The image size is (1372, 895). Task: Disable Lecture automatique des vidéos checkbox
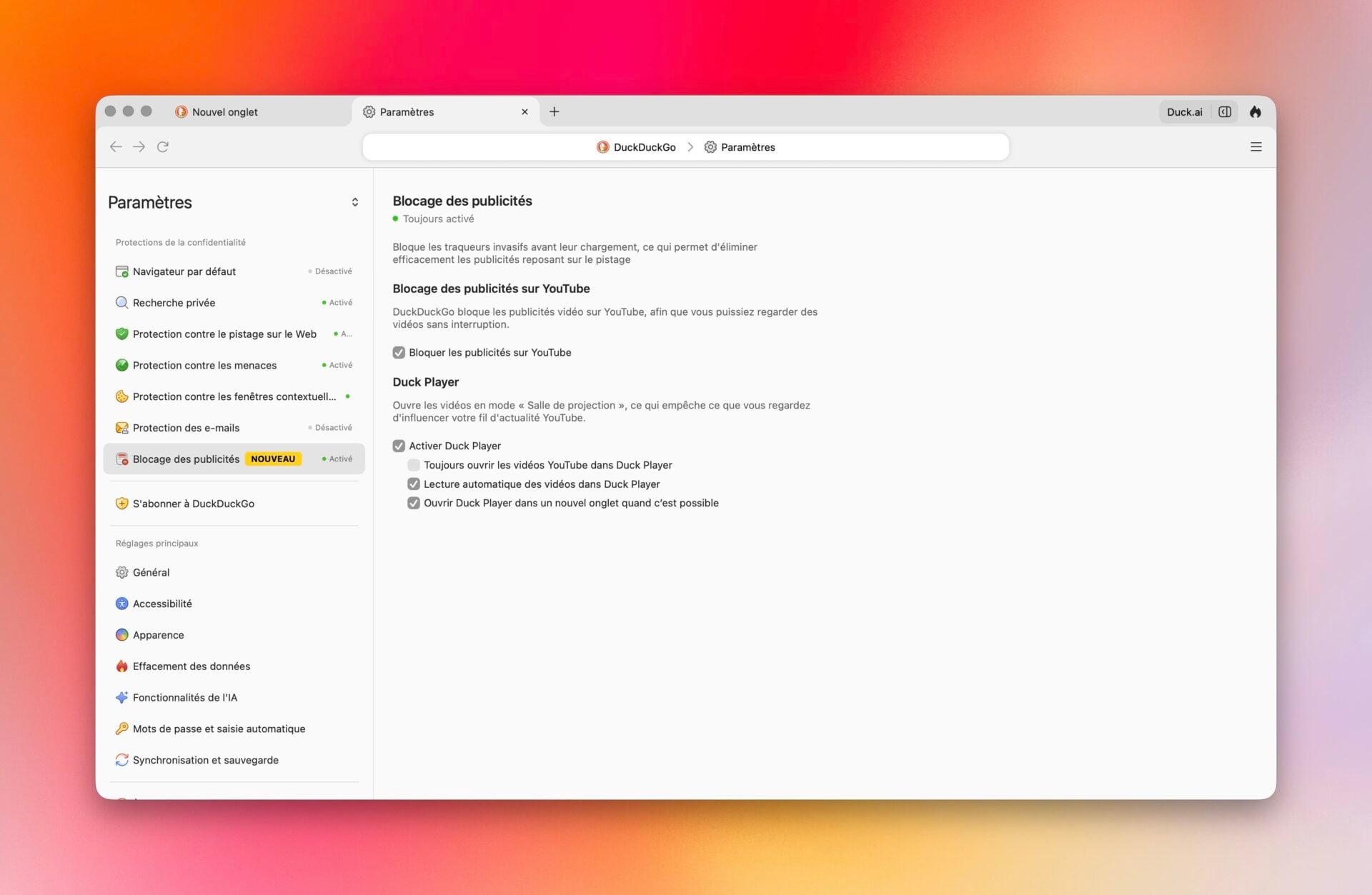pos(414,484)
